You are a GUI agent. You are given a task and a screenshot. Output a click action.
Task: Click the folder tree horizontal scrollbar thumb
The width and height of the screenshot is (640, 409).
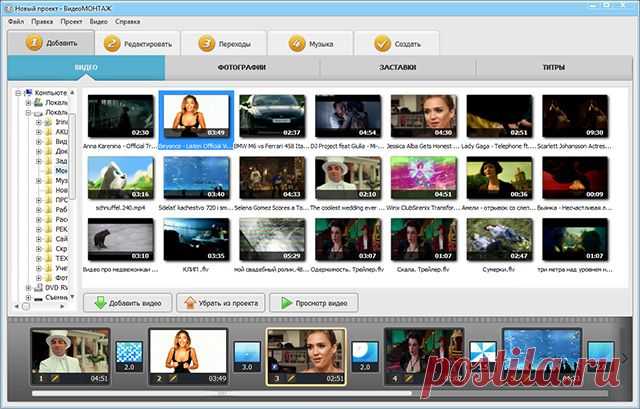point(26,306)
